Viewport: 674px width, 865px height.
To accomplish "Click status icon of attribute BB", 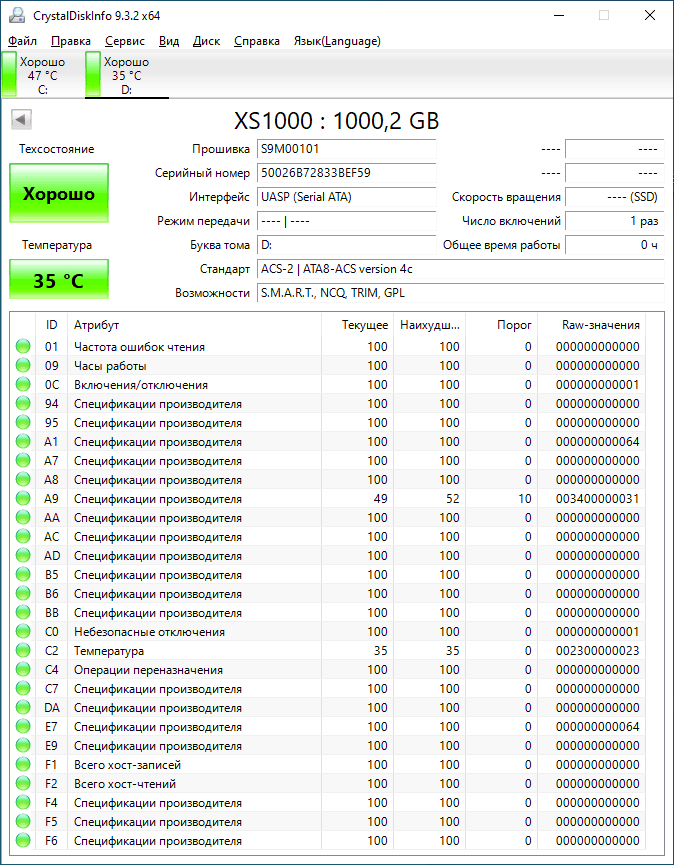I will click(x=23, y=613).
